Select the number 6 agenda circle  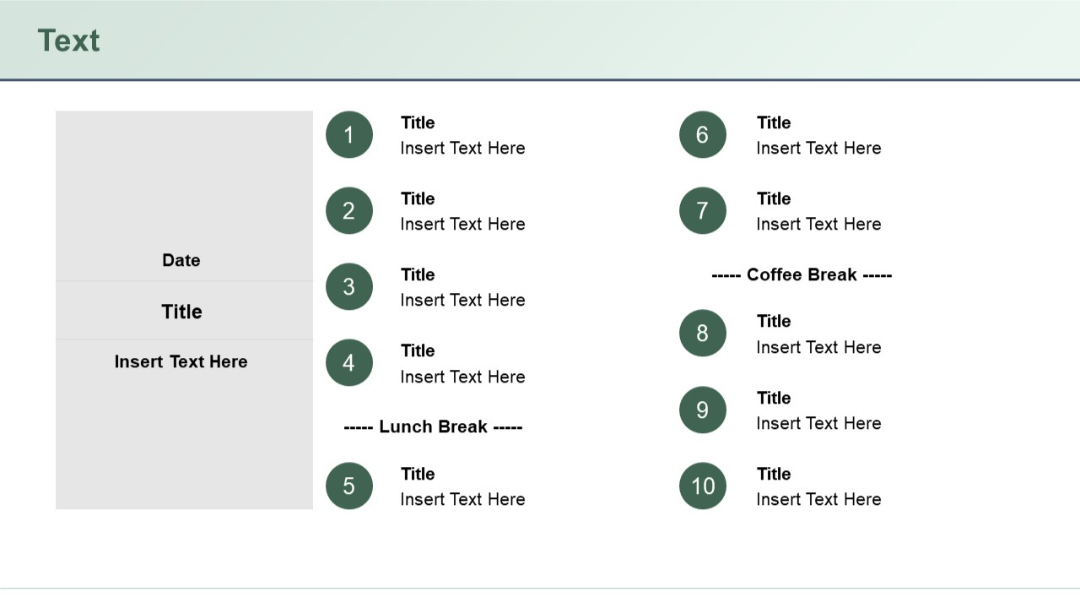pyautogui.click(x=702, y=134)
